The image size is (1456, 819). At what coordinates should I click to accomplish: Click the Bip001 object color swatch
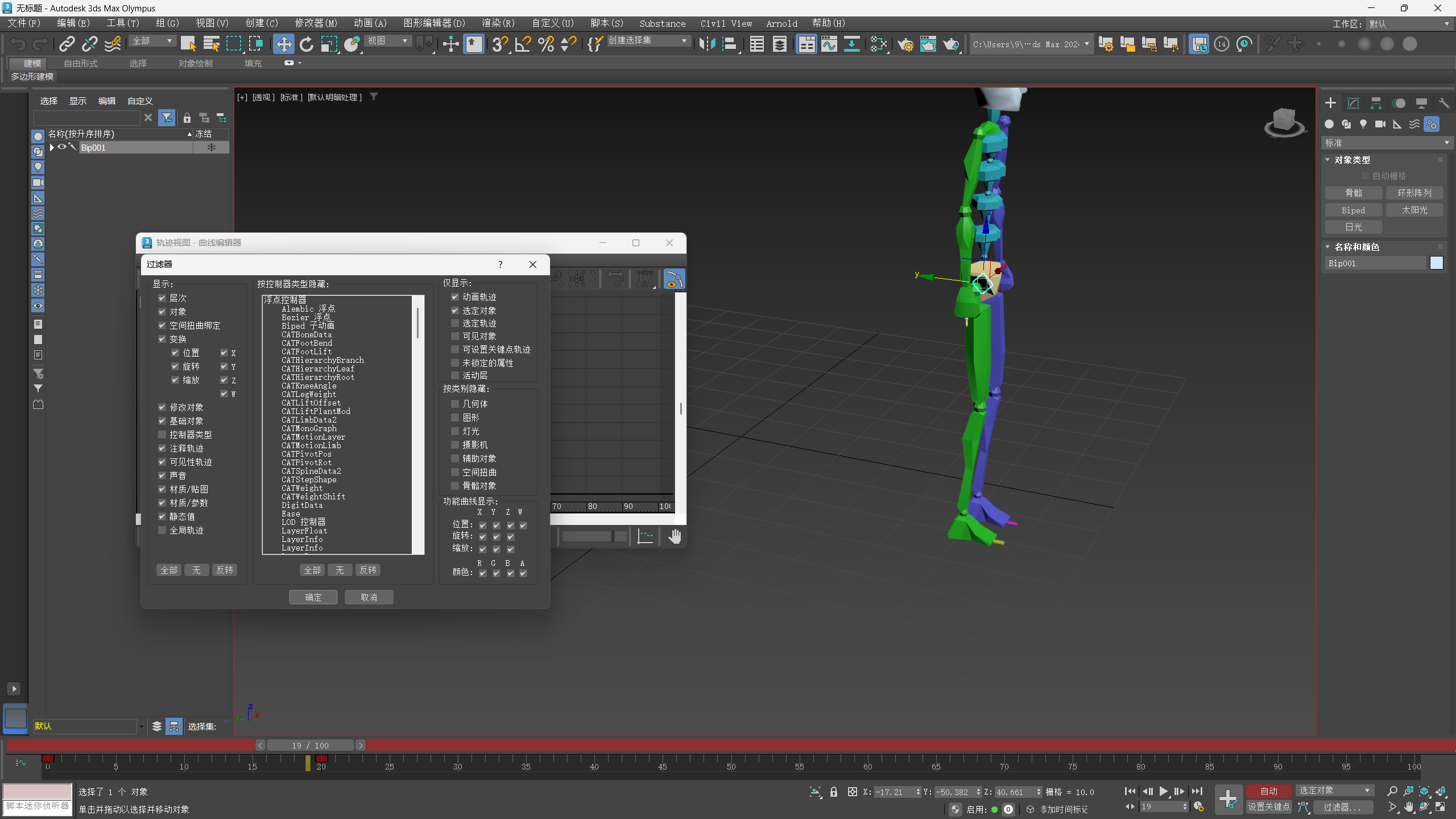point(1437,263)
